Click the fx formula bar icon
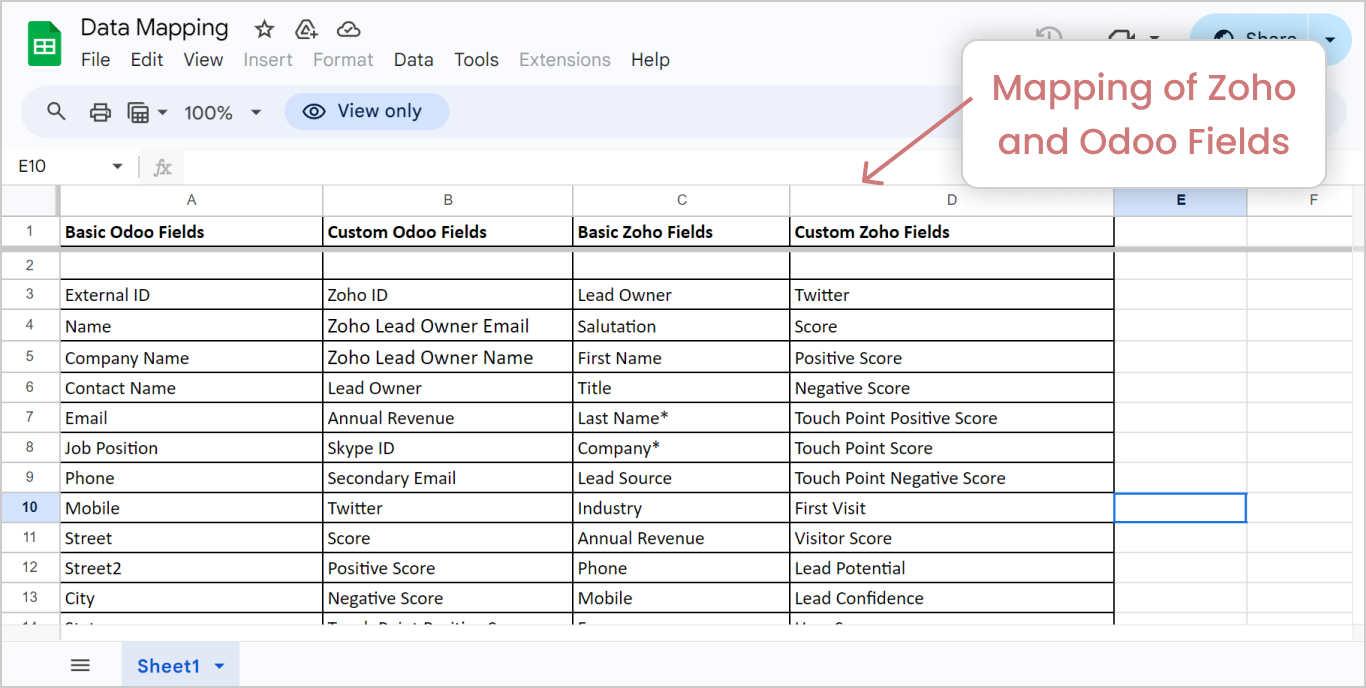The image size is (1366, 688). click(161, 166)
